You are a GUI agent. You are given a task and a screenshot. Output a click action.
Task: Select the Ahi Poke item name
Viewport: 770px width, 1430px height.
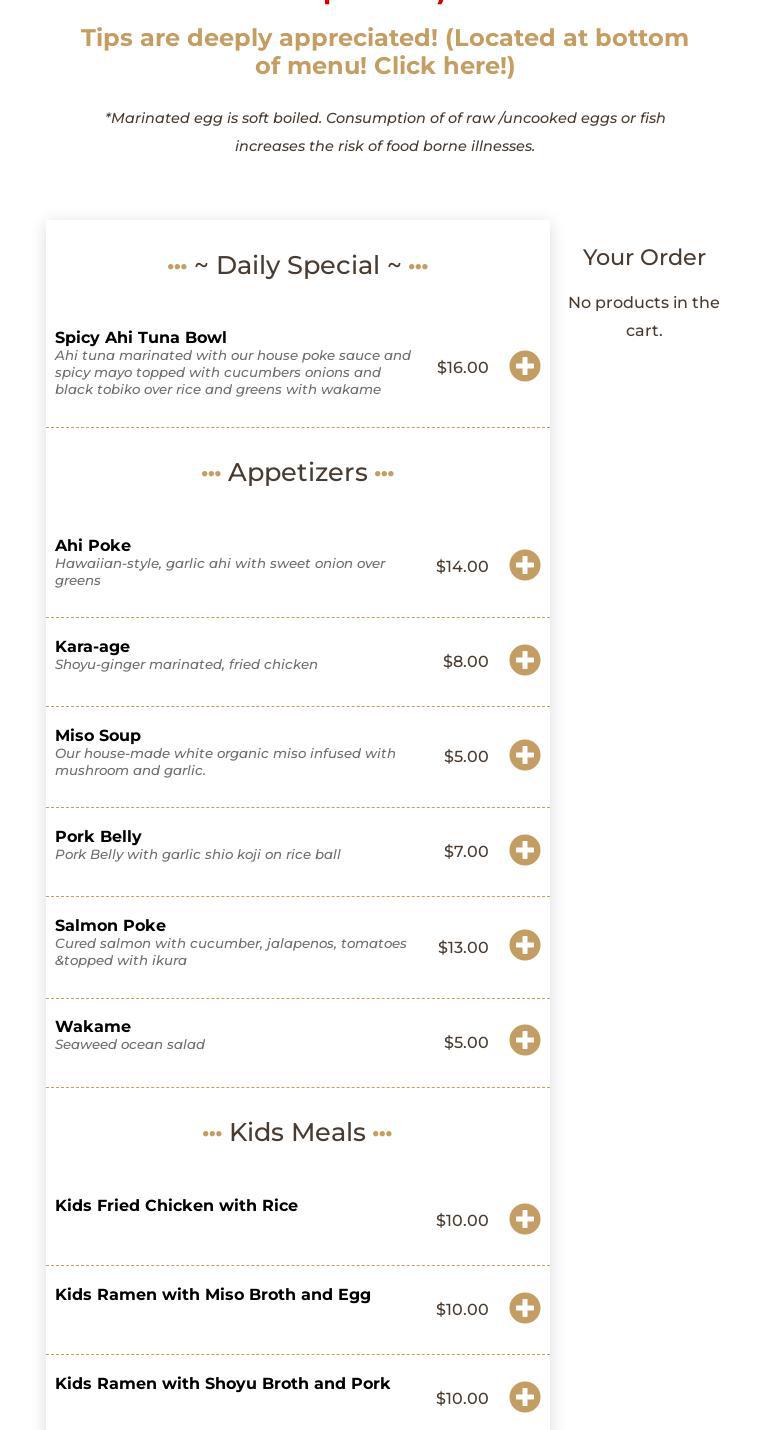[x=93, y=546]
